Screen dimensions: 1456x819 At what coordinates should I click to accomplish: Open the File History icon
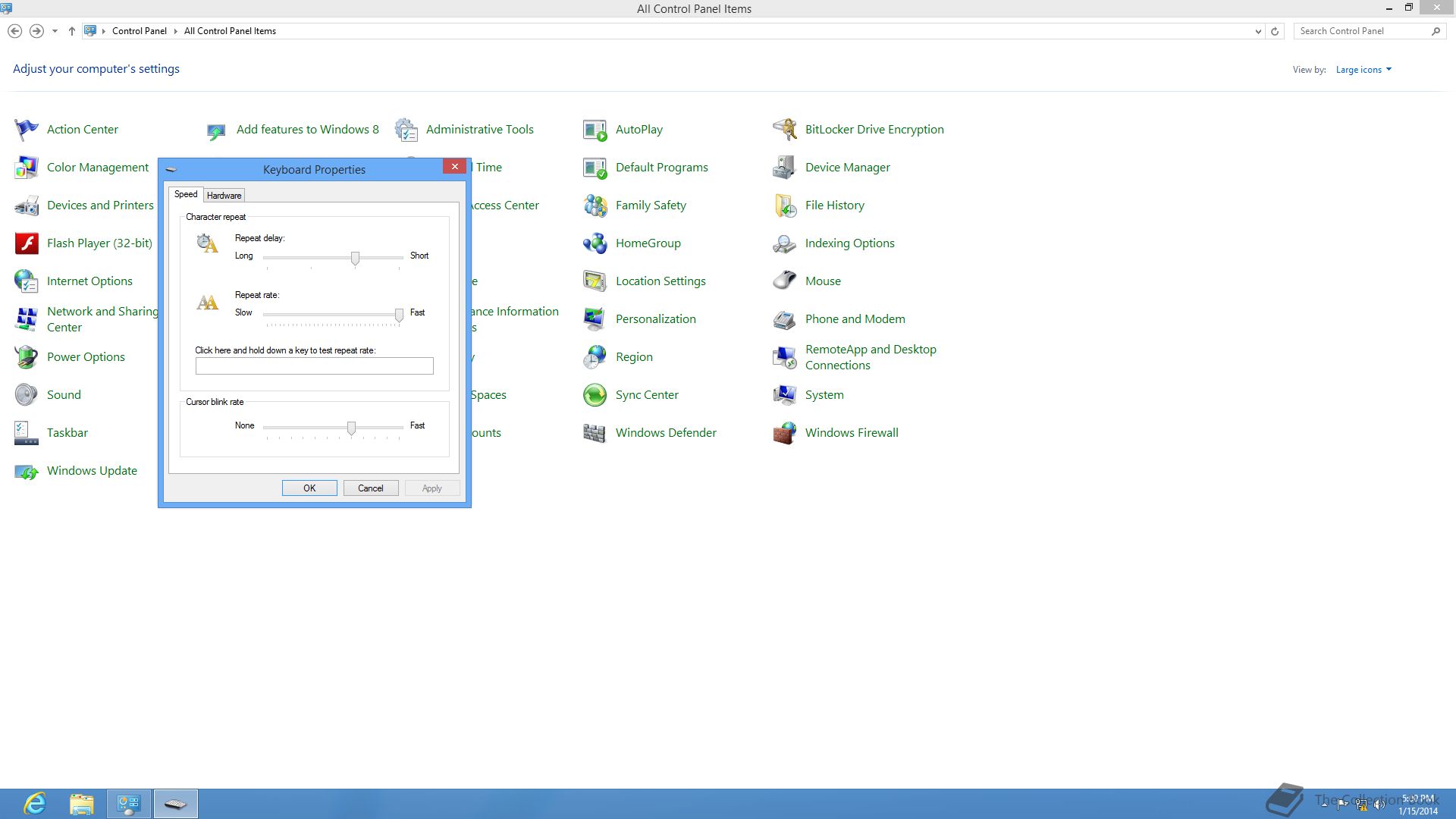coord(785,206)
